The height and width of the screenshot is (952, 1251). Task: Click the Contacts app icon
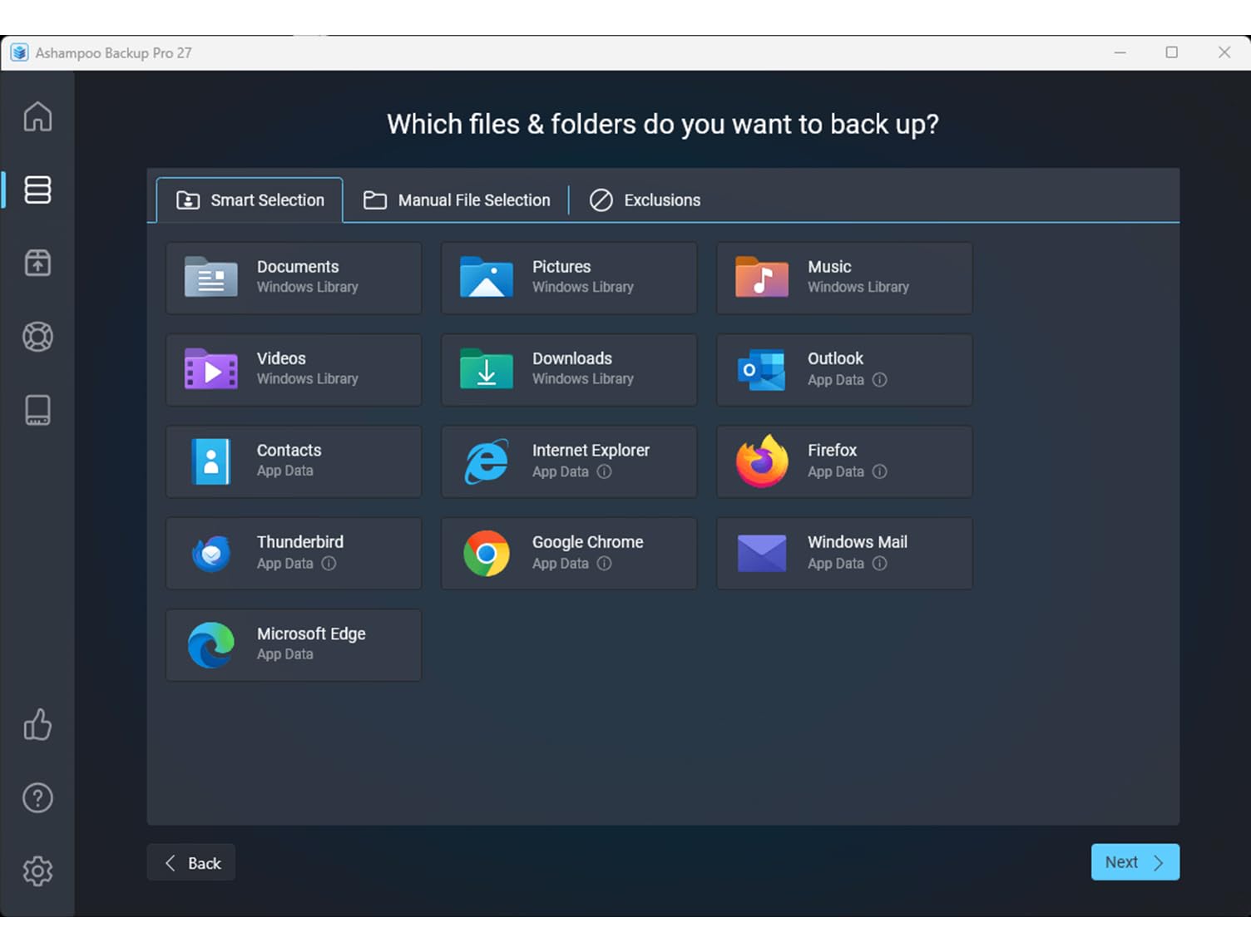coord(210,461)
